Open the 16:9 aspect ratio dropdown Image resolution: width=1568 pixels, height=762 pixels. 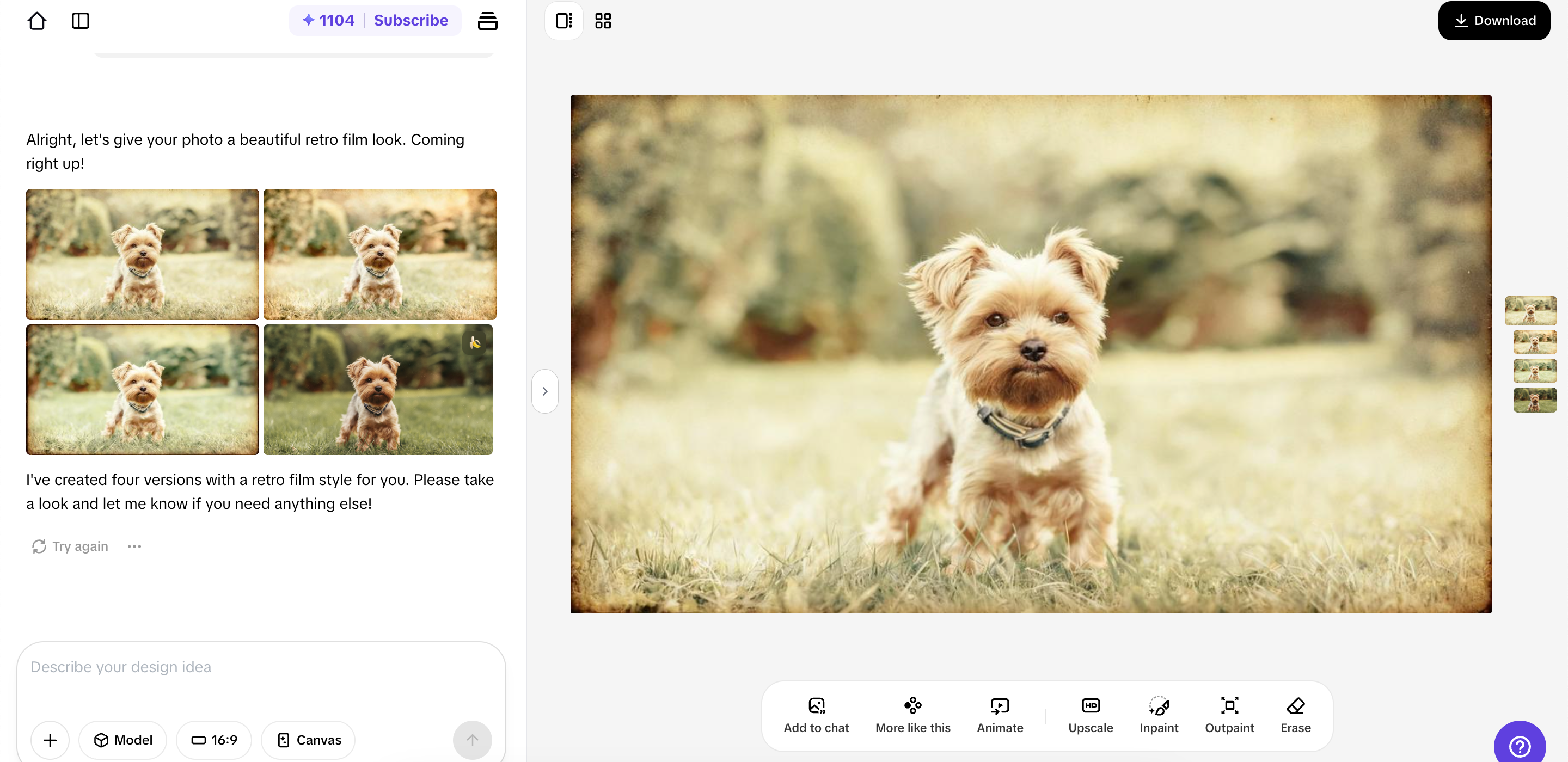215,740
